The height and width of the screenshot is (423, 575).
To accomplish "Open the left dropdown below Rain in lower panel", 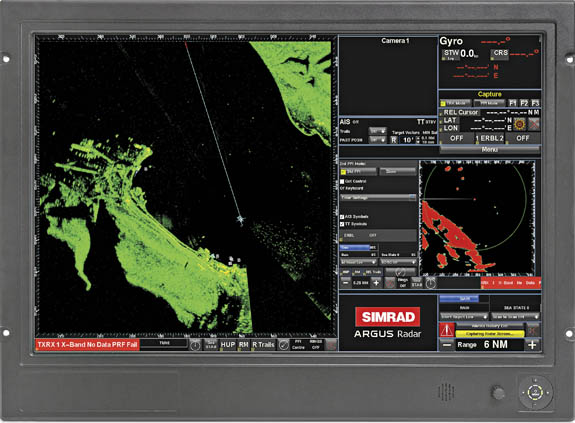I will [464, 317].
